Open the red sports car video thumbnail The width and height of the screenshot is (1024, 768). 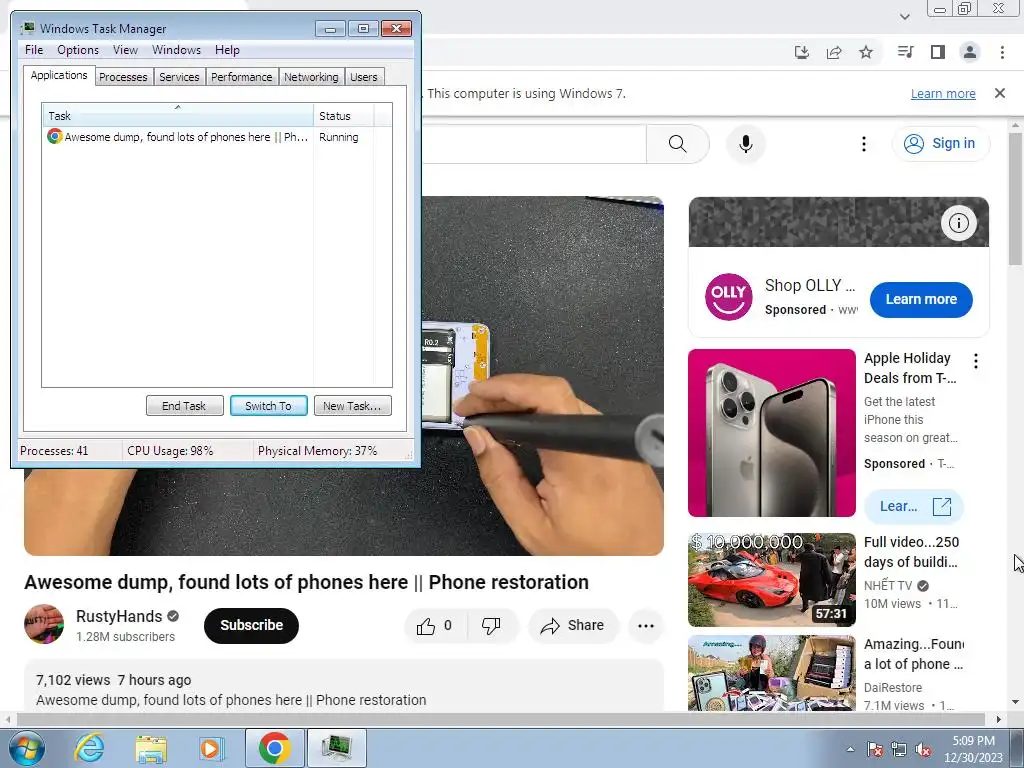(772, 580)
